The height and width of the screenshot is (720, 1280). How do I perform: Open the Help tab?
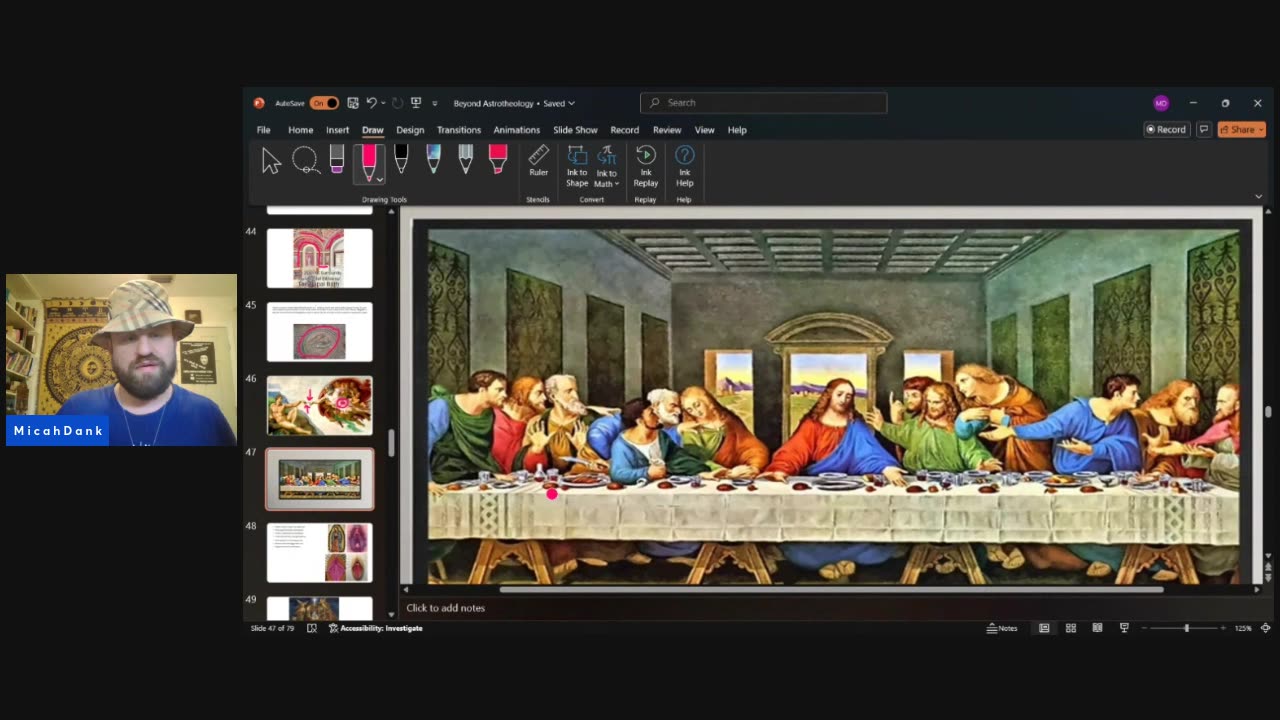point(737,130)
